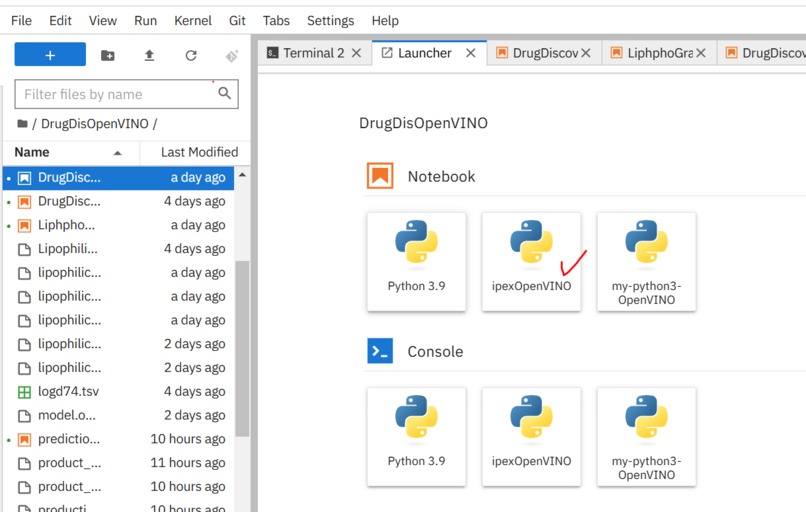Click the blue Console section icon
The image size is (806, 512).
[x=380, y=351]
